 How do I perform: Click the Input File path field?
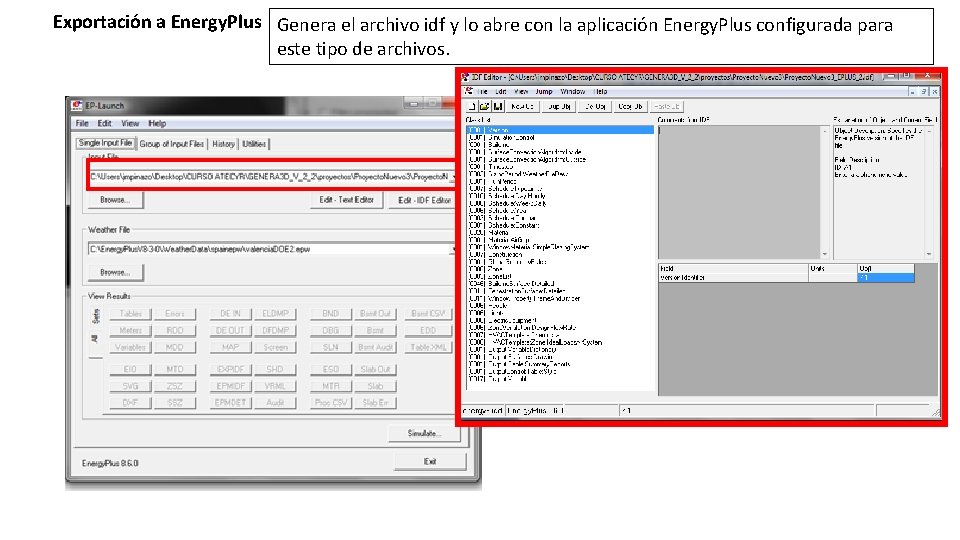[269, 176]
